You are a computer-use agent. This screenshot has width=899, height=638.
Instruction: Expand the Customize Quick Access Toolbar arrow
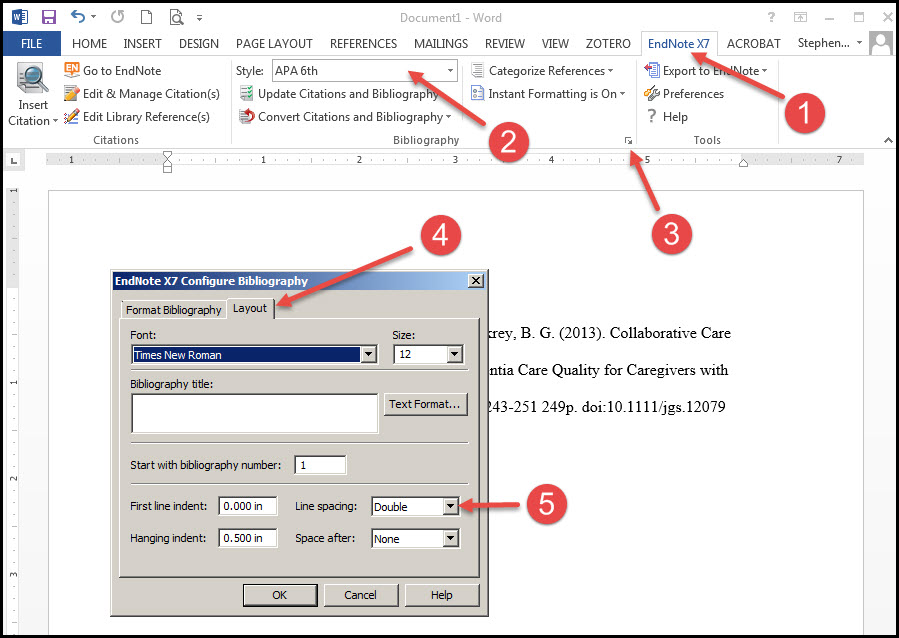[200, 18]
